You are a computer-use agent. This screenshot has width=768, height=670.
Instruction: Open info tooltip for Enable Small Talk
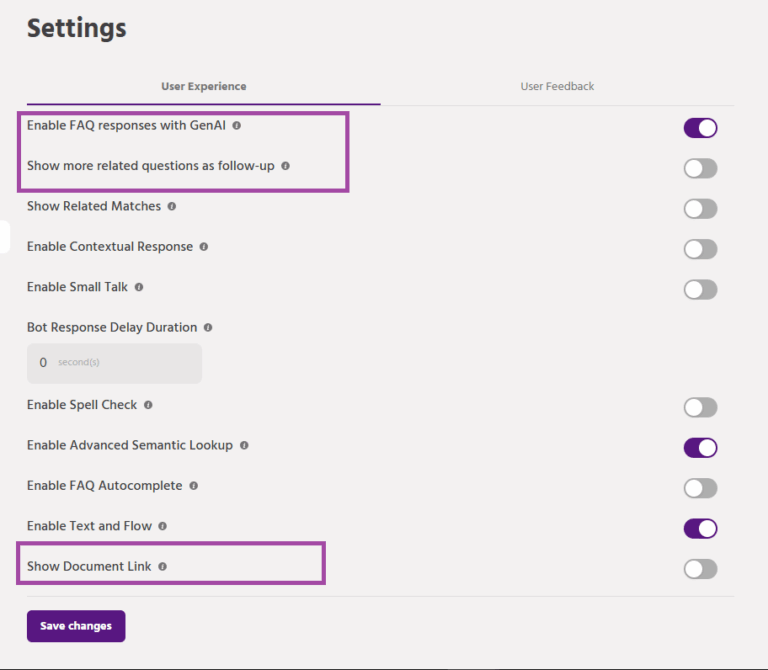[x=139, y=287]
